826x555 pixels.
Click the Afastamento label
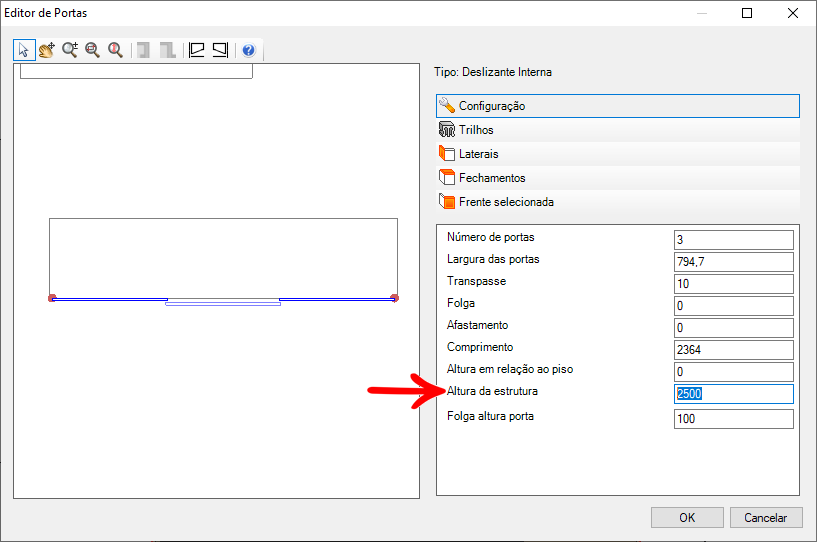pyautogui.click(x=477, y=325)
